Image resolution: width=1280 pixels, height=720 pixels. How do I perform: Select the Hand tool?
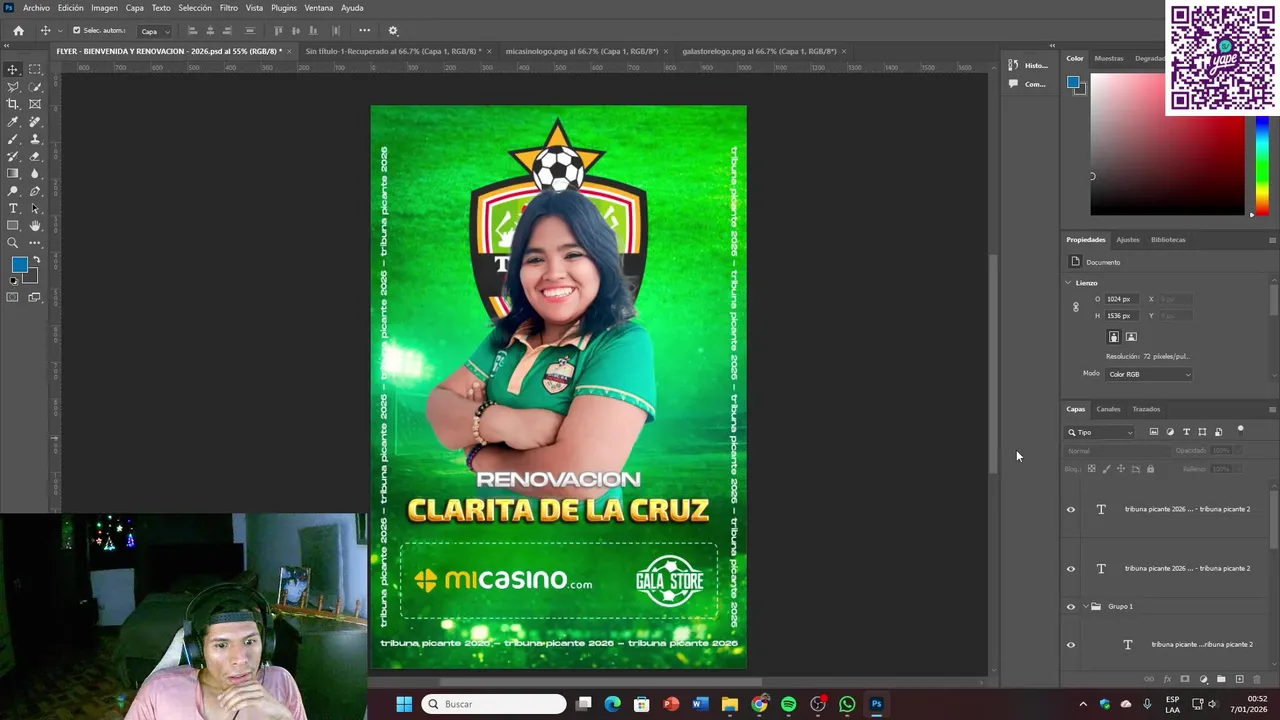[35, 226]
